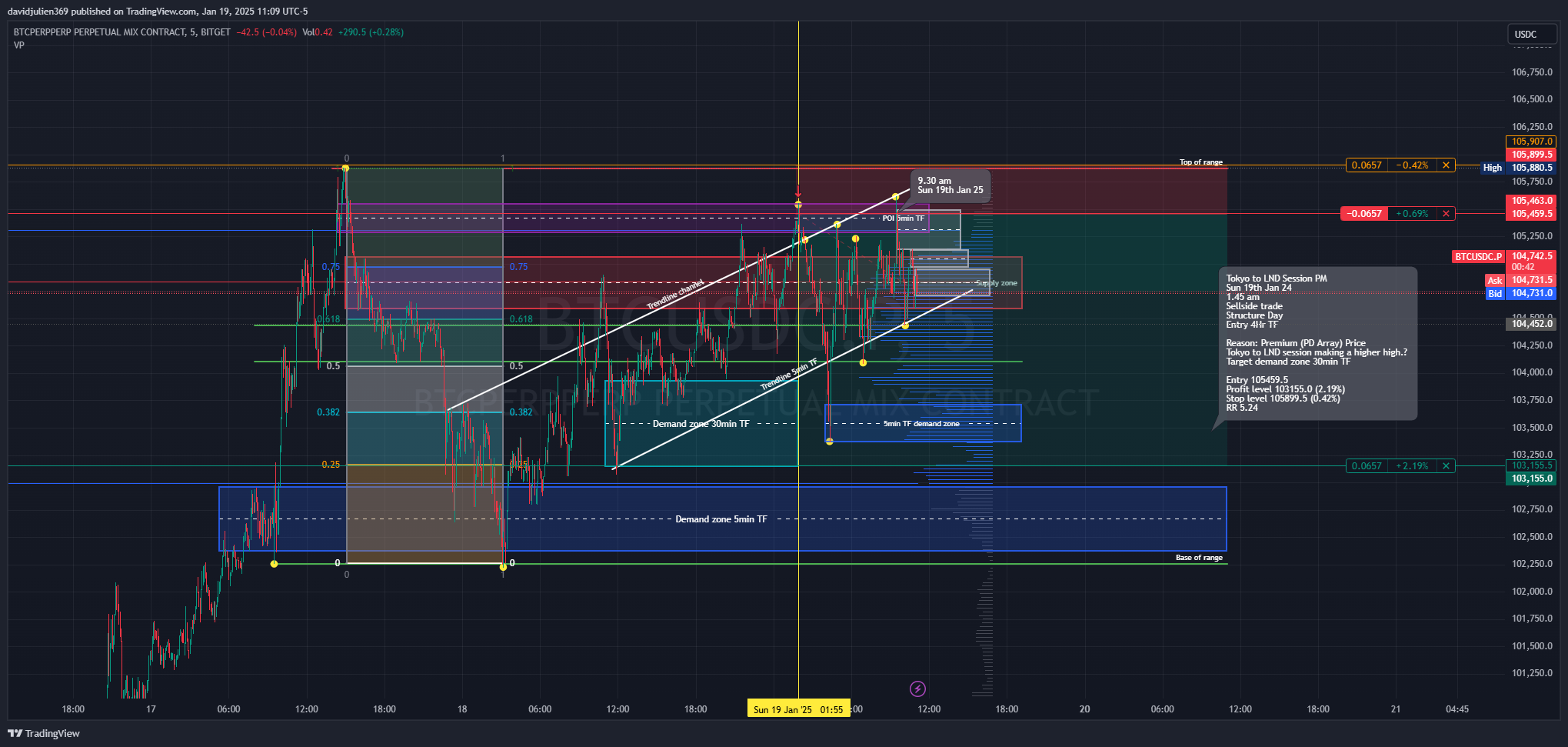
Task: Select the Top of range label
Action: pyautogui.click(x=1200, y=162)
